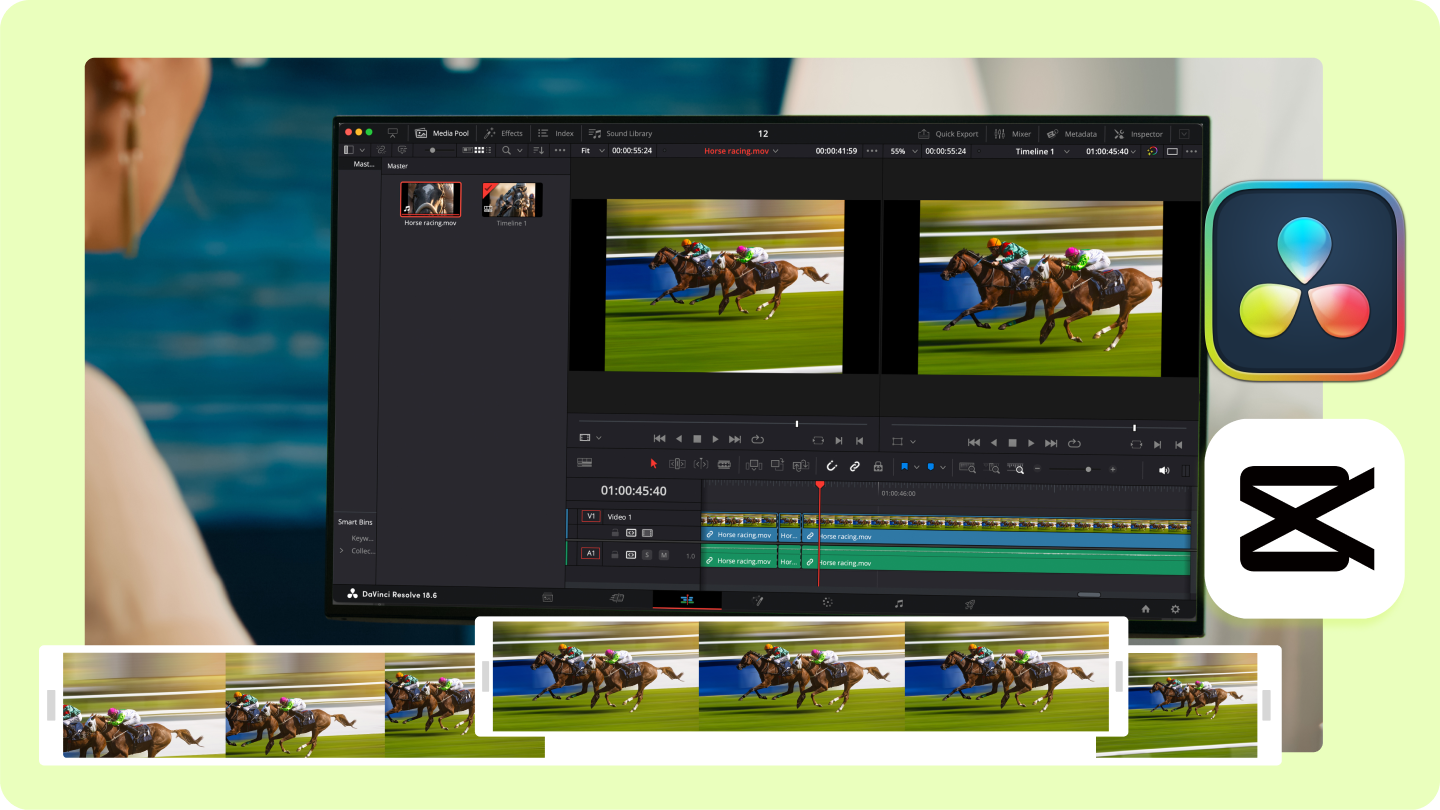Click timeline viewer Mark Out icon
The image size is (1440, 810).
1179,444
